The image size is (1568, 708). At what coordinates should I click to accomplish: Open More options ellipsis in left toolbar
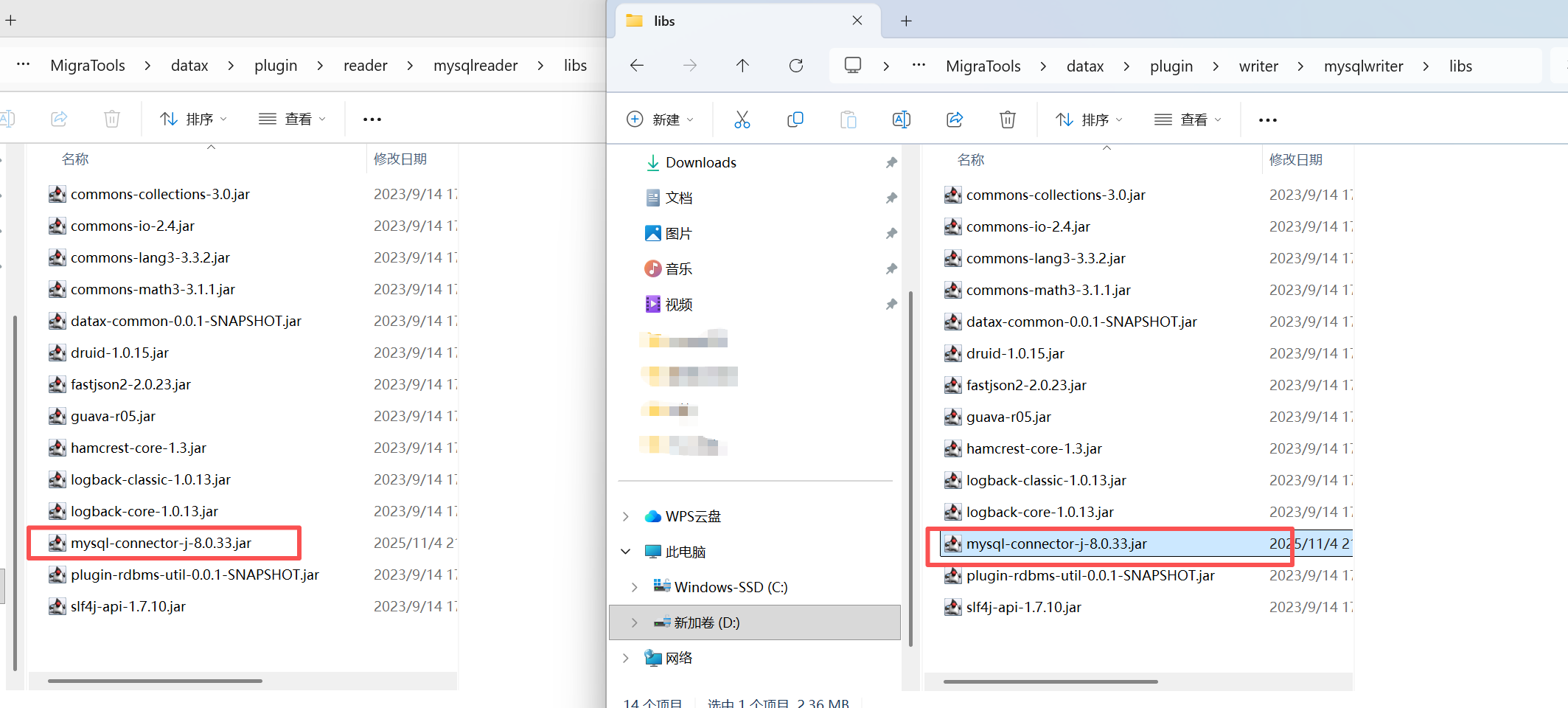tap(372, 119)
